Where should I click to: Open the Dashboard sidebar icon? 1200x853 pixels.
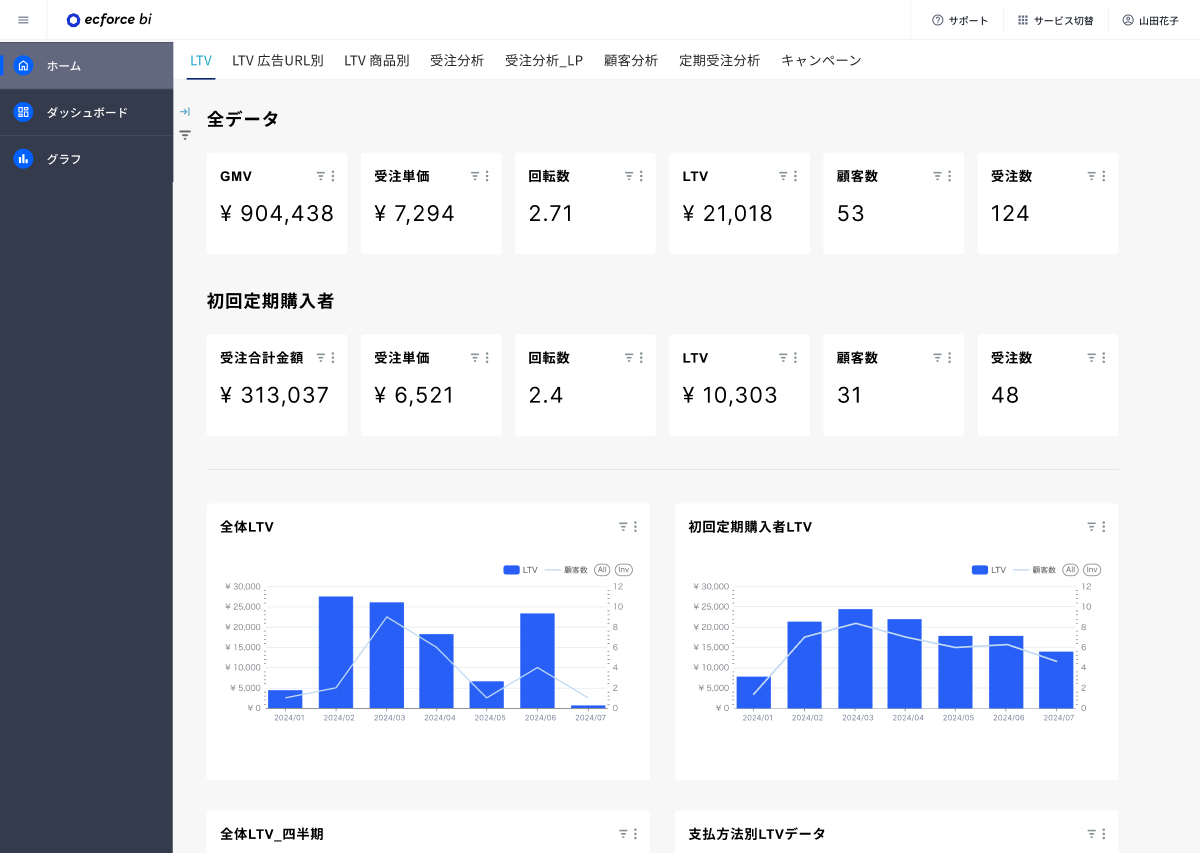[x=23, y=112]
